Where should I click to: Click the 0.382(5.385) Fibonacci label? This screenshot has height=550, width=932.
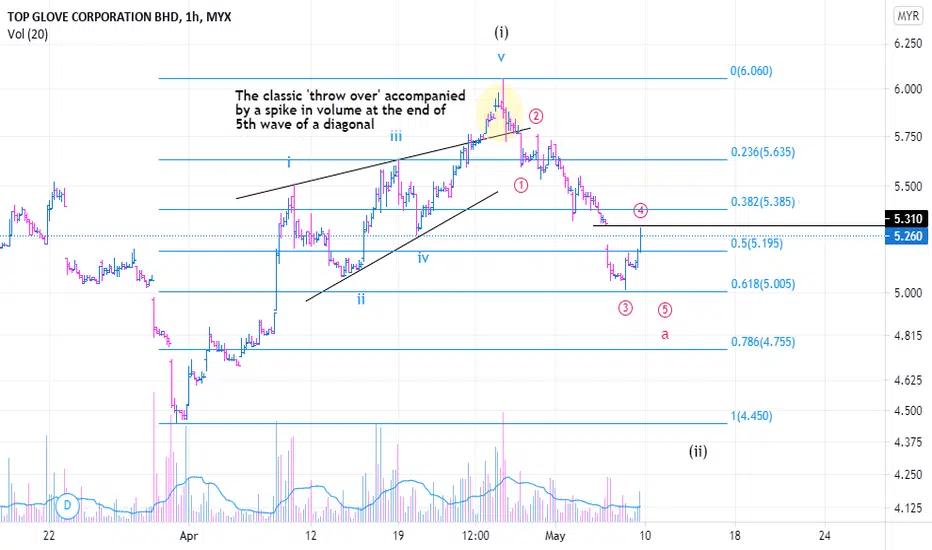pyautogui.click(x=763, y=202)
